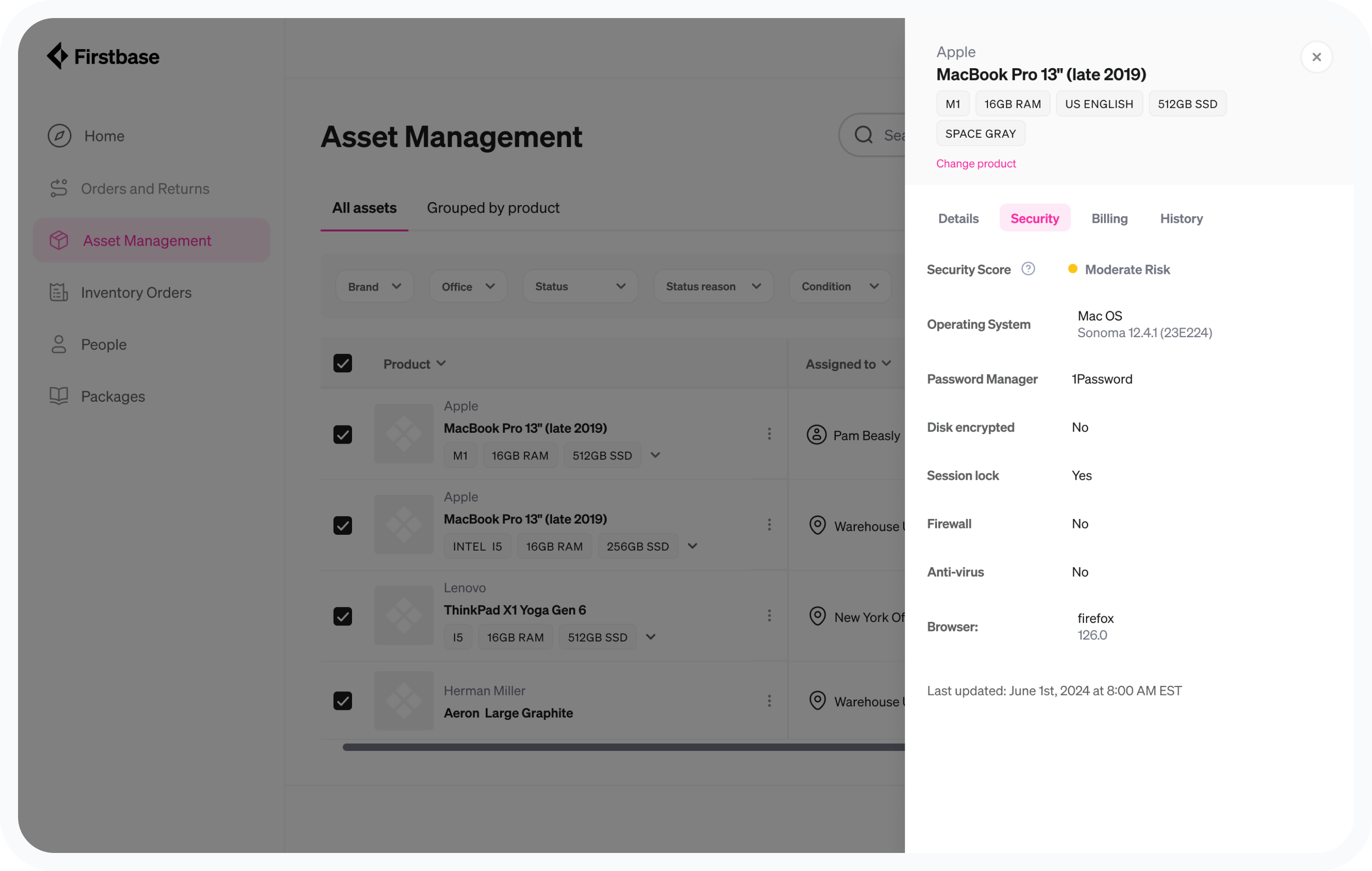Open Home from the sidebar compass icon

pyautogui.click(x=59, y=135)
